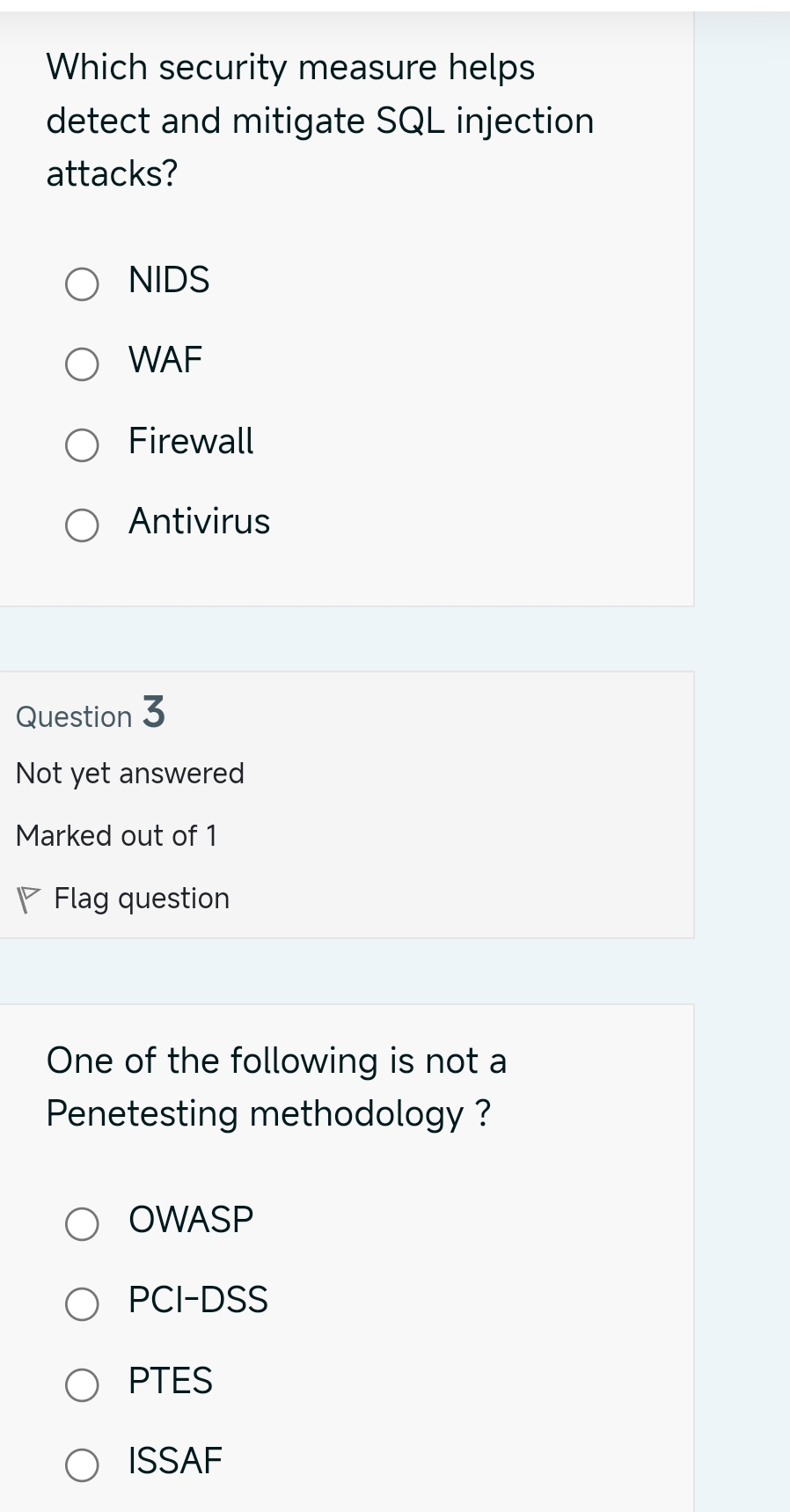Click the SQL injection question text
The height and width of the screenshot is (1512, 790).
(319, 121)
